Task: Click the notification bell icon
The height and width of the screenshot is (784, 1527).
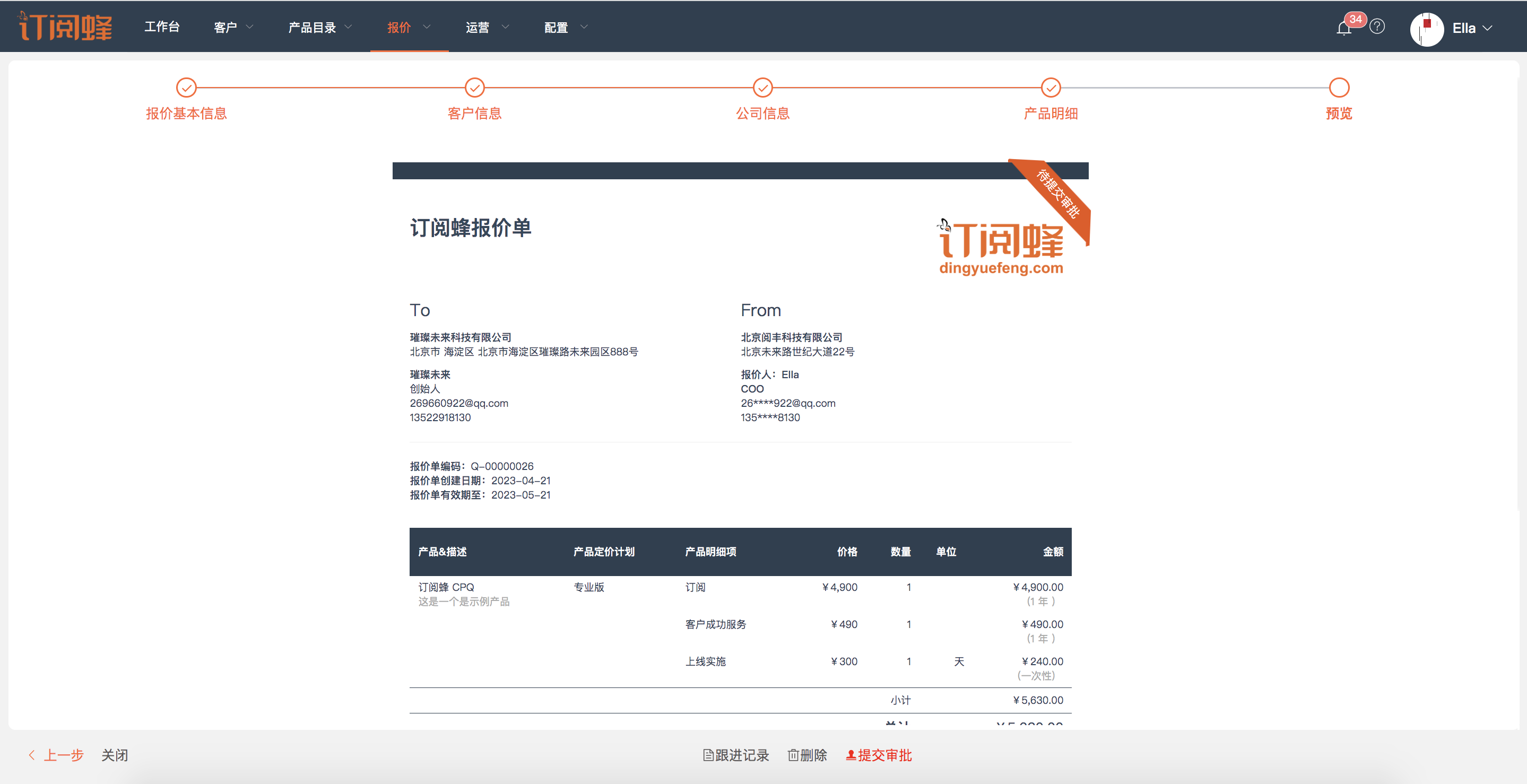Action: point(1343,29)
